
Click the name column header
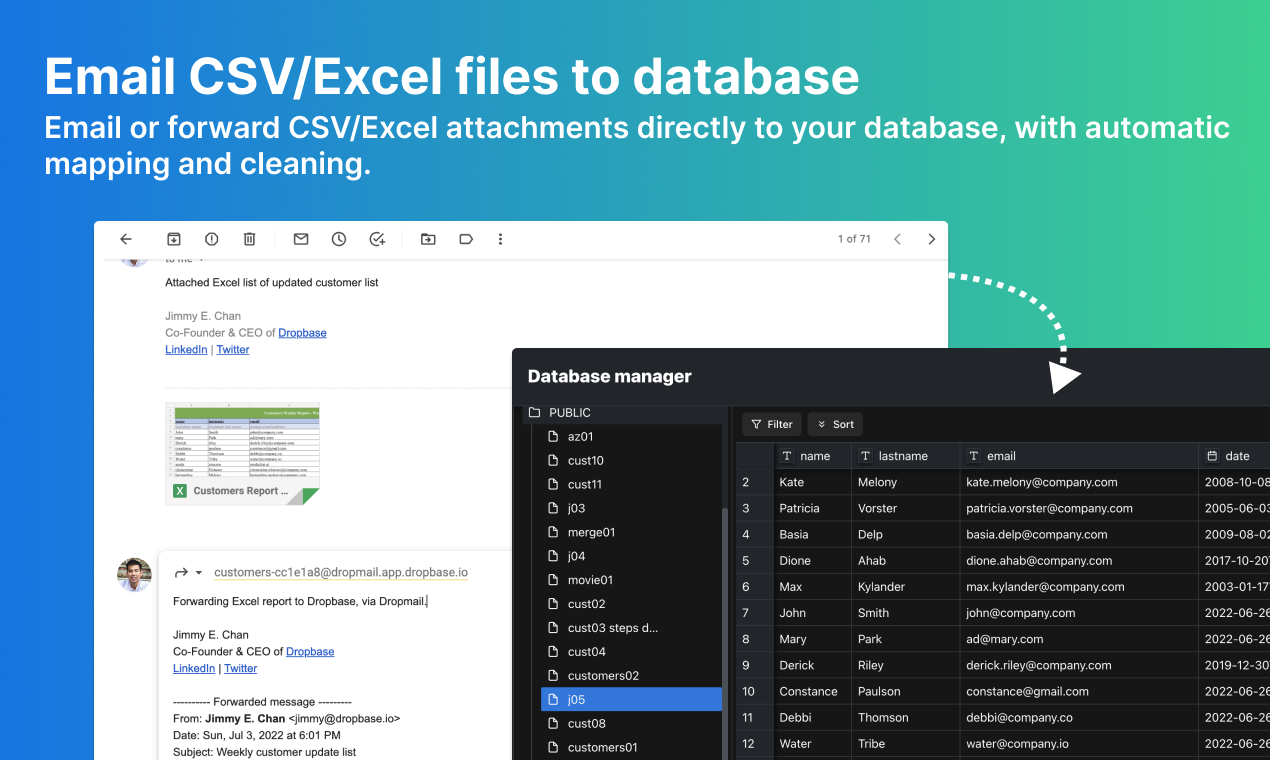point(813,456)
